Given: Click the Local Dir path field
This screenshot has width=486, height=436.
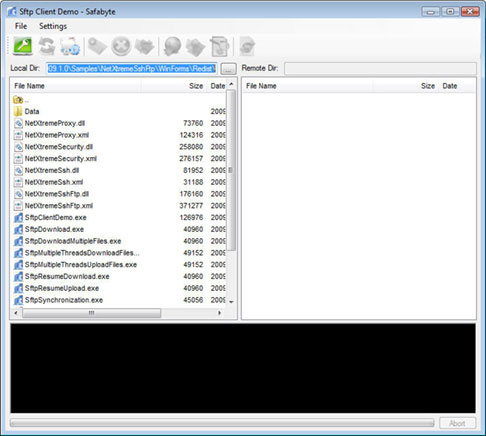Looking at the screenshot, I should pyautogui.click(x=132, y=69).
